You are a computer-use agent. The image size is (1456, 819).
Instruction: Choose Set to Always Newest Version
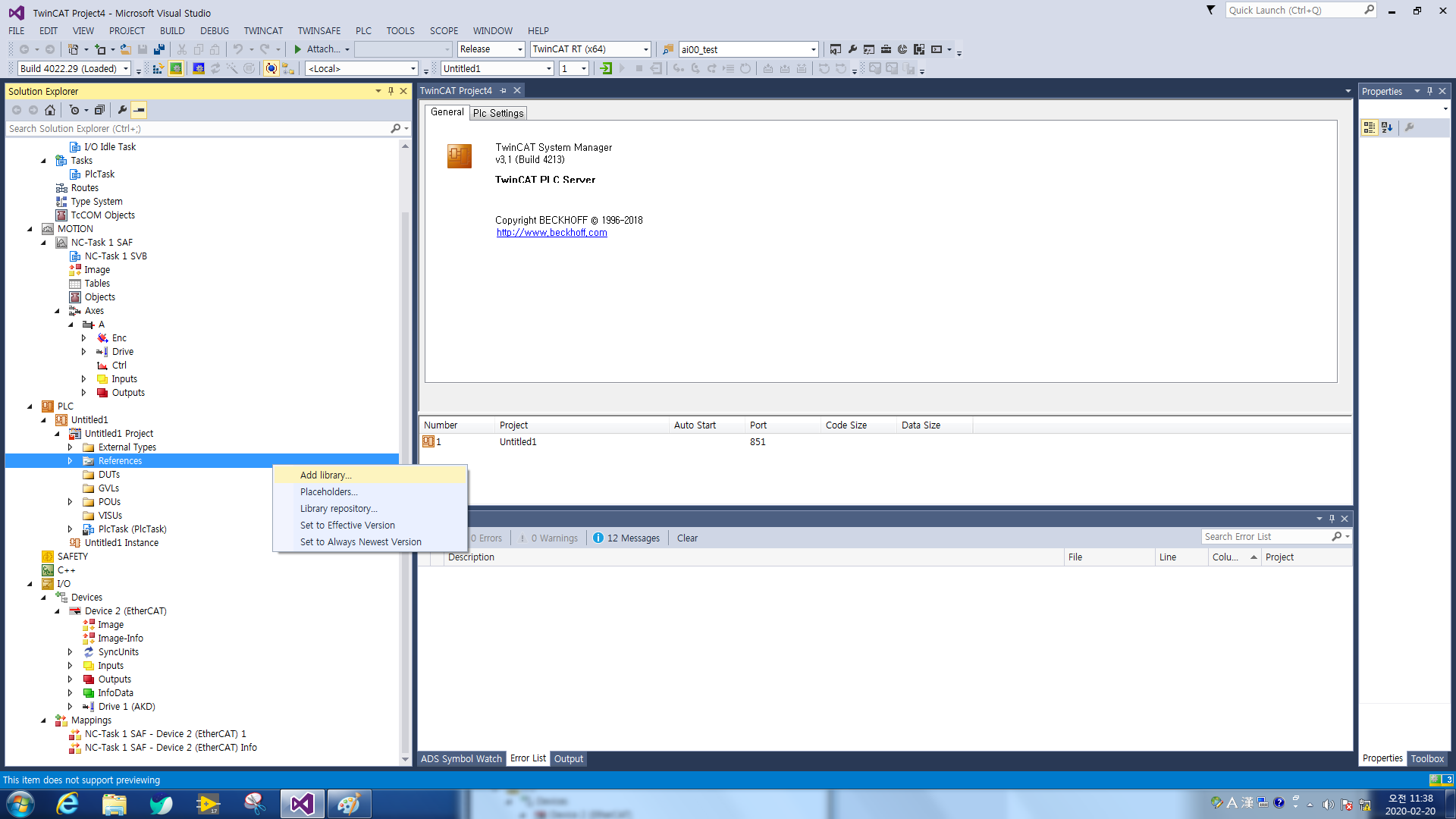click(x=370, y=542)
